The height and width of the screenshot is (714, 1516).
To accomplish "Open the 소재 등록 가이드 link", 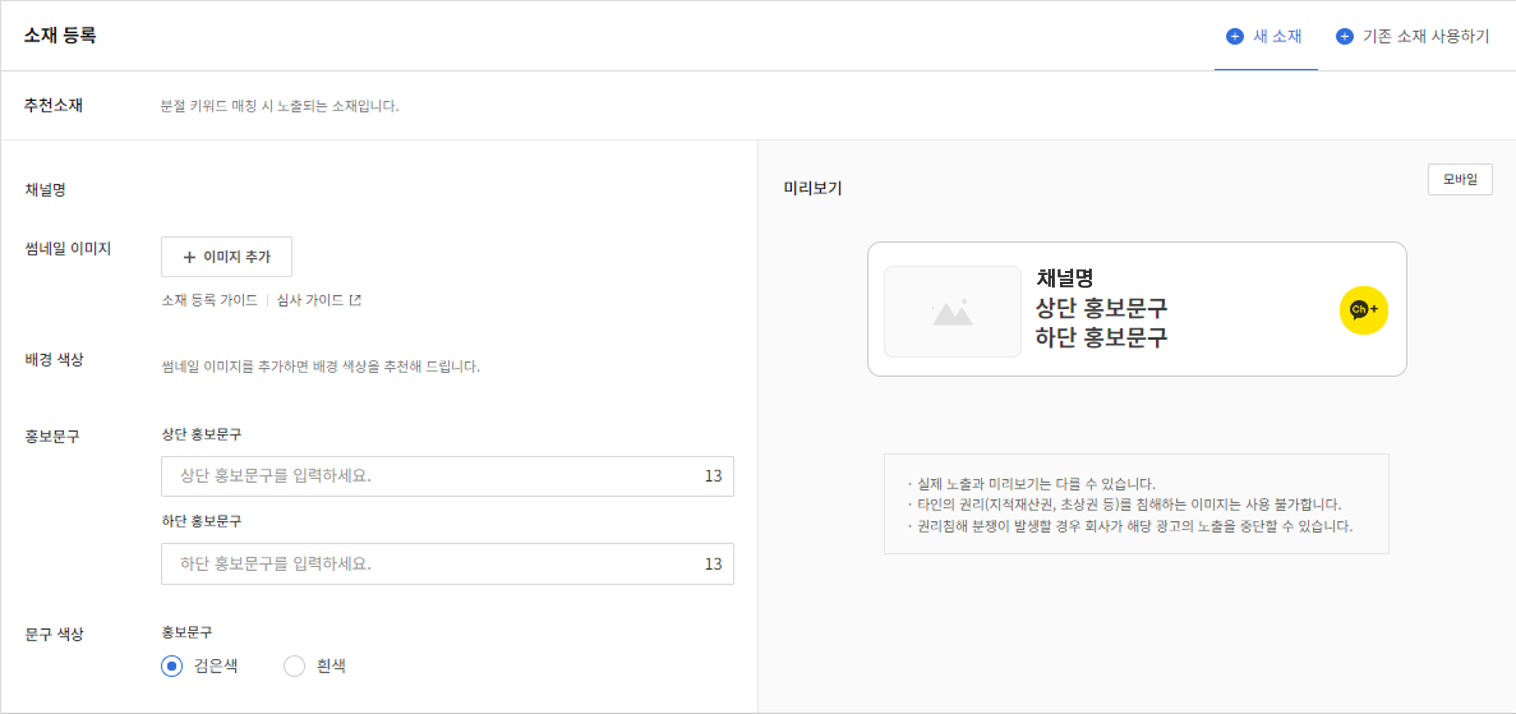I will [x=209, y=300].
